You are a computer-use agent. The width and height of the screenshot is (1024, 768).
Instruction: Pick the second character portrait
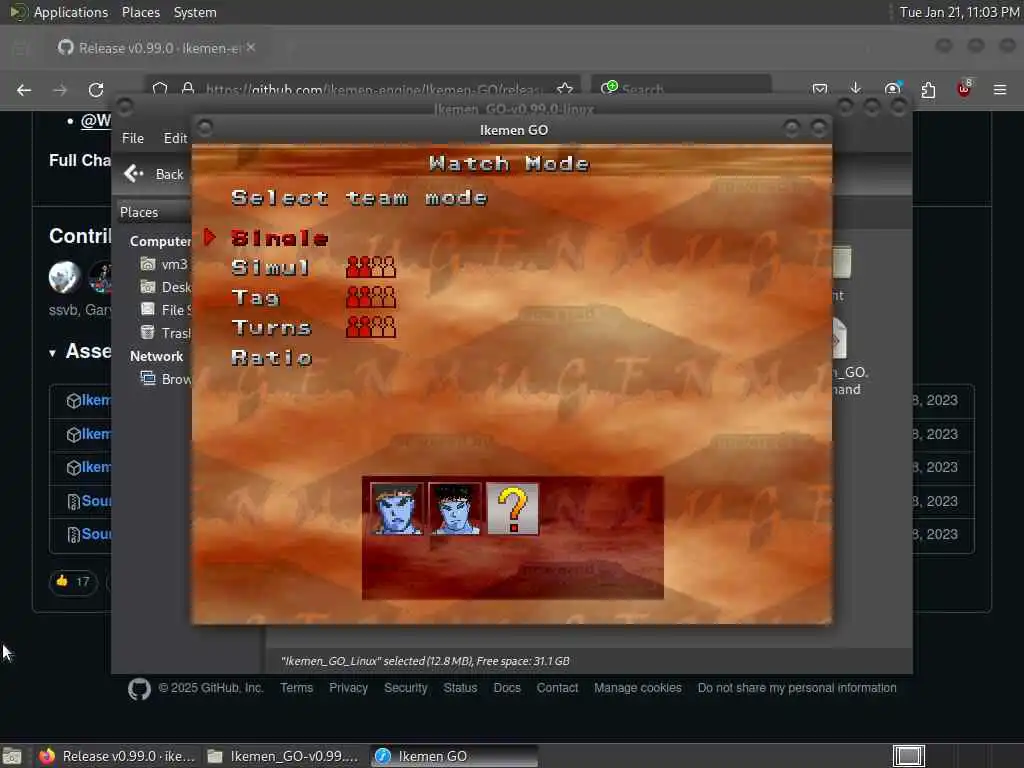click(455, 509)
